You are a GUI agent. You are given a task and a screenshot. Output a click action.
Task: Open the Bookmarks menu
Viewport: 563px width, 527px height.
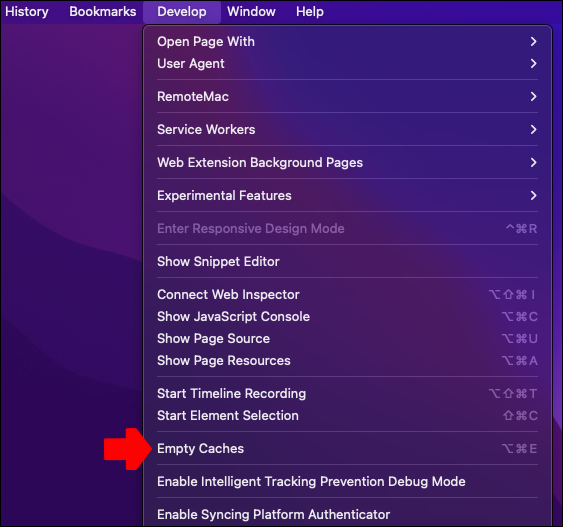coord(103,11)
